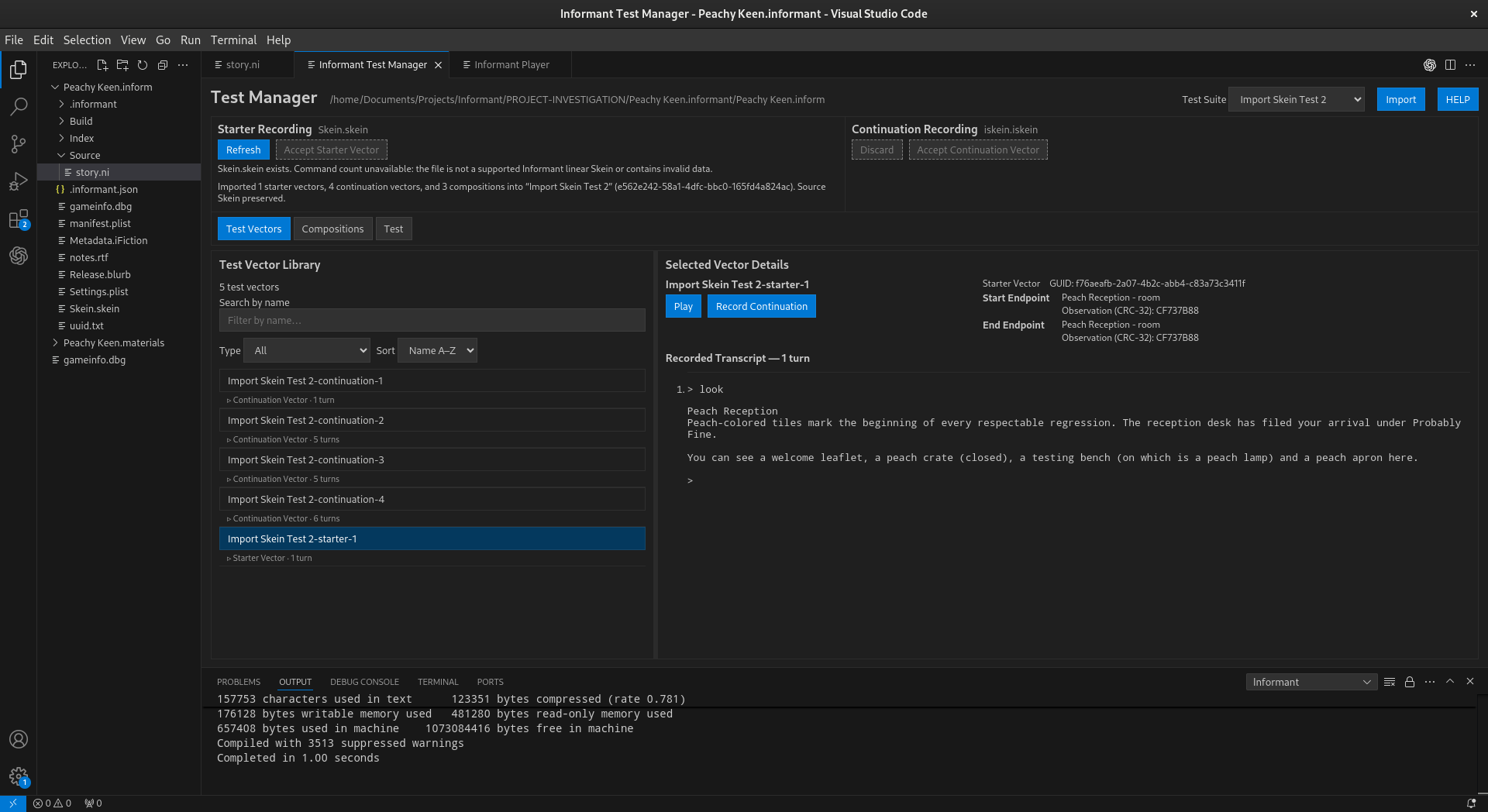Open the Test Suite dropdown
1488x812 pixels.
click(x=1296, y=99)
